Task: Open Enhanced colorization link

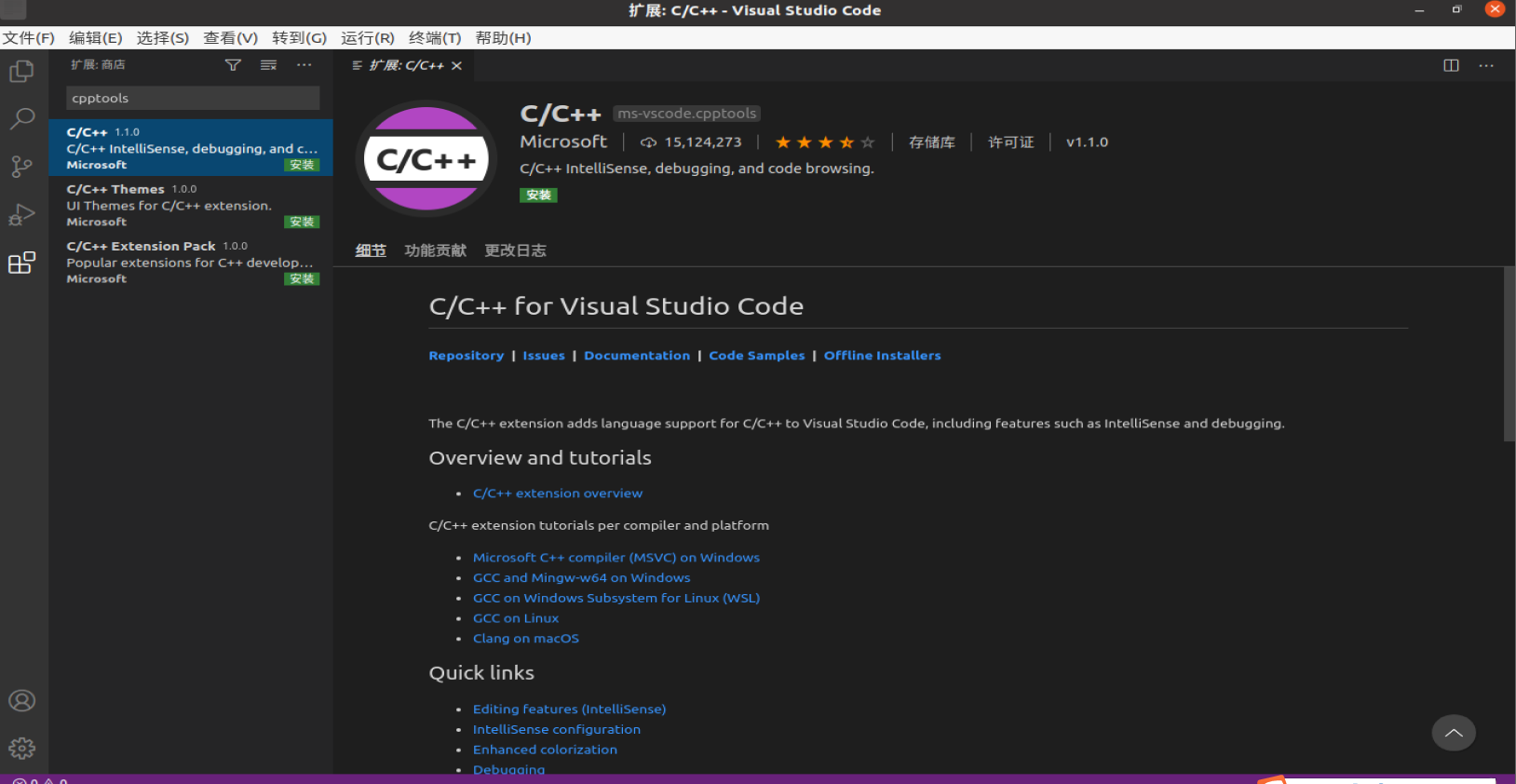Action: [x=545, y=750]
